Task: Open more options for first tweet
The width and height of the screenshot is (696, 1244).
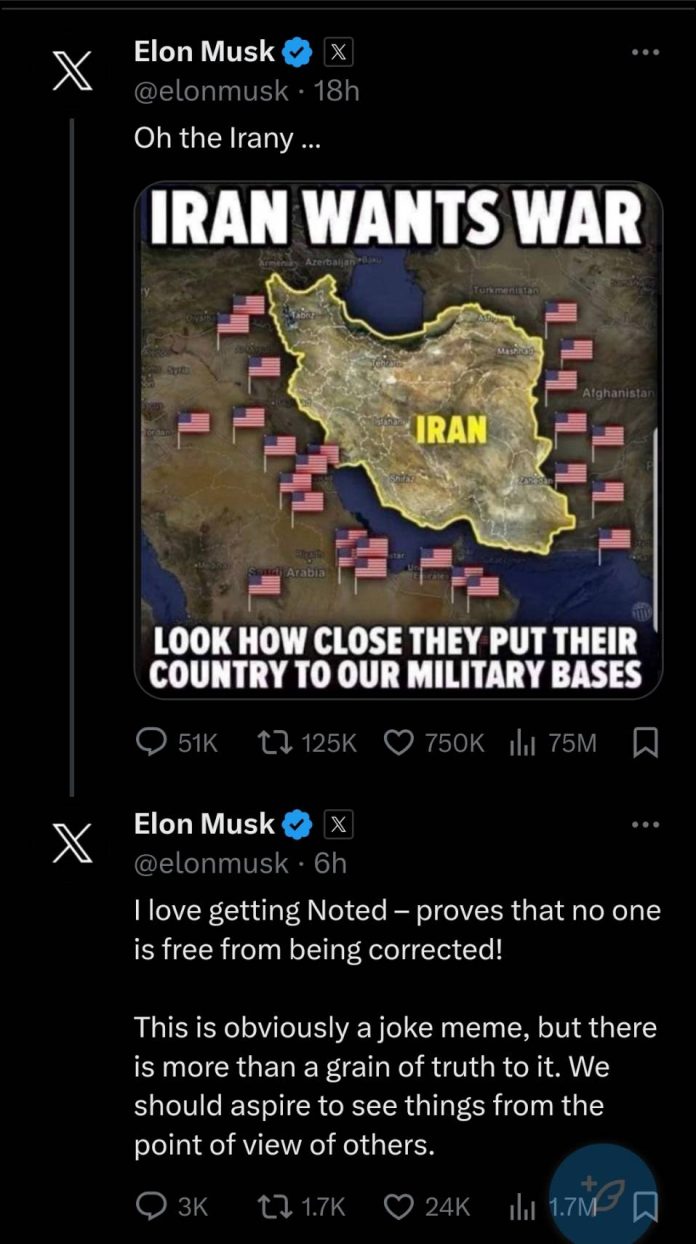Action: point(646,53)
